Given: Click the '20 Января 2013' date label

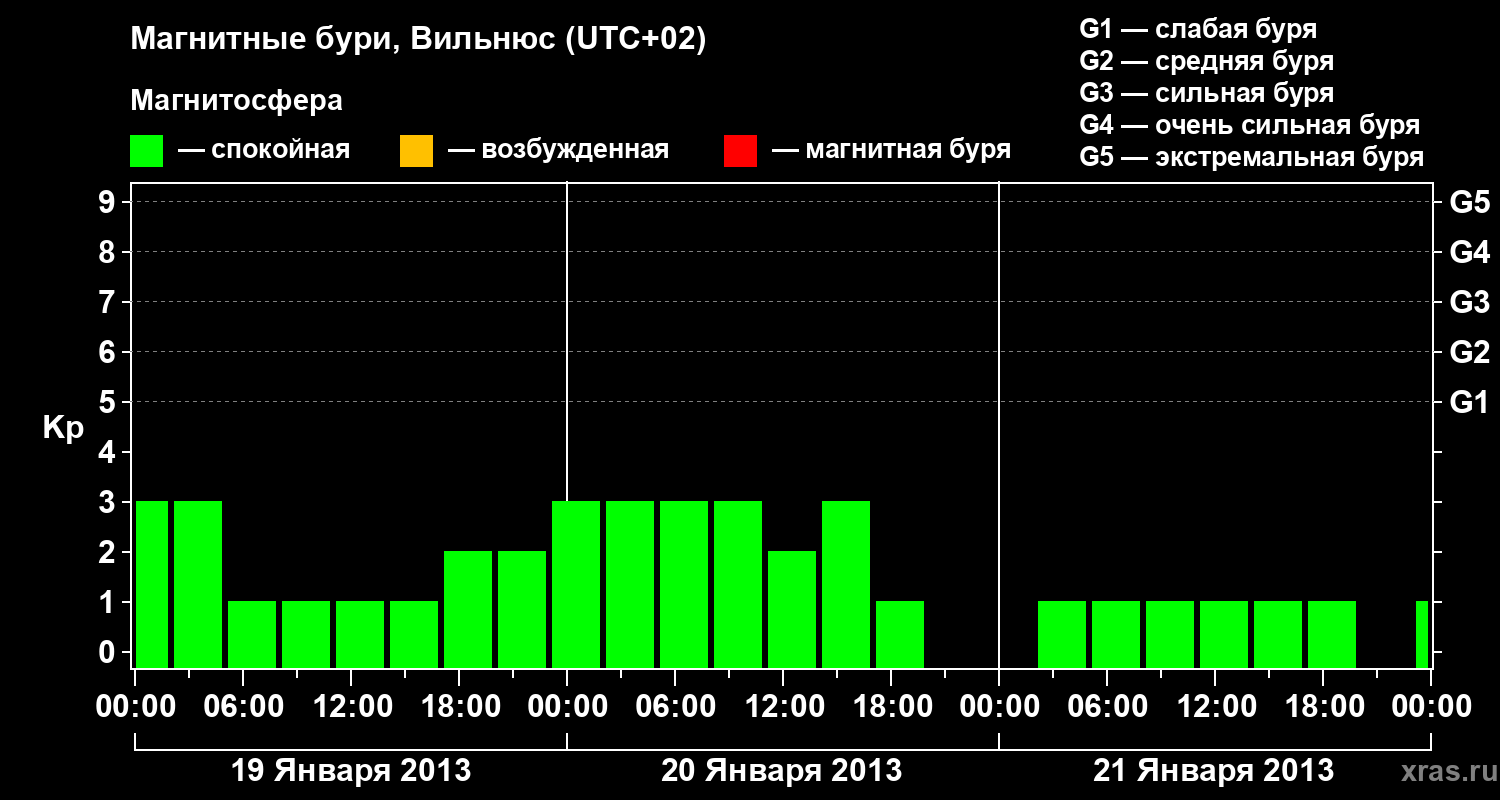Looking at the screenshot, I should pyautogui.click(x=782, y=771).
